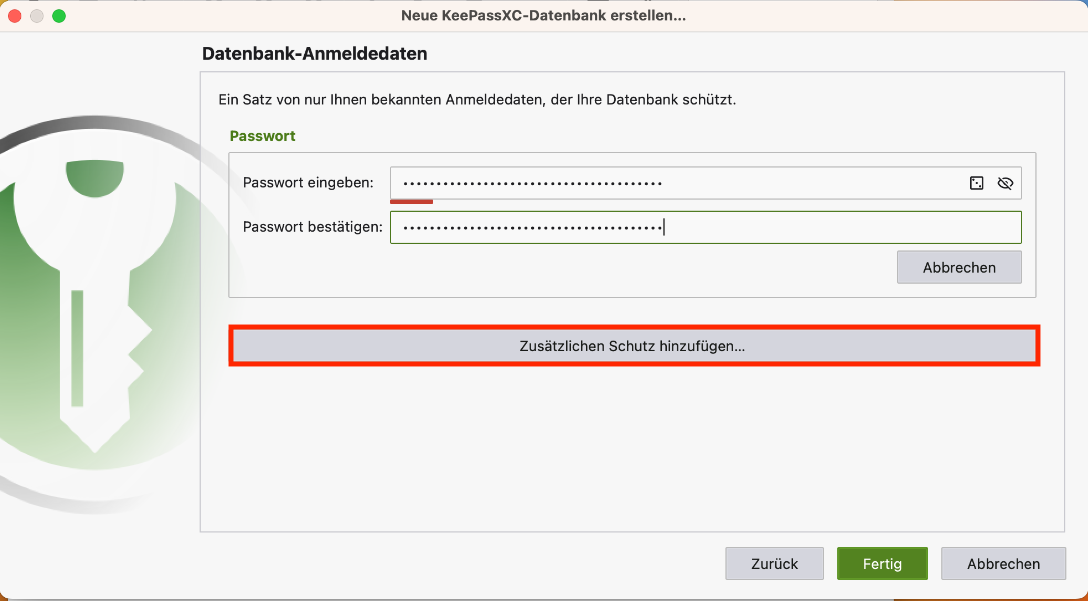The height and width of the screenshot is (601, 1088).
Task: Toggle password visibility with the eye icon
Action: point(1006,183)
